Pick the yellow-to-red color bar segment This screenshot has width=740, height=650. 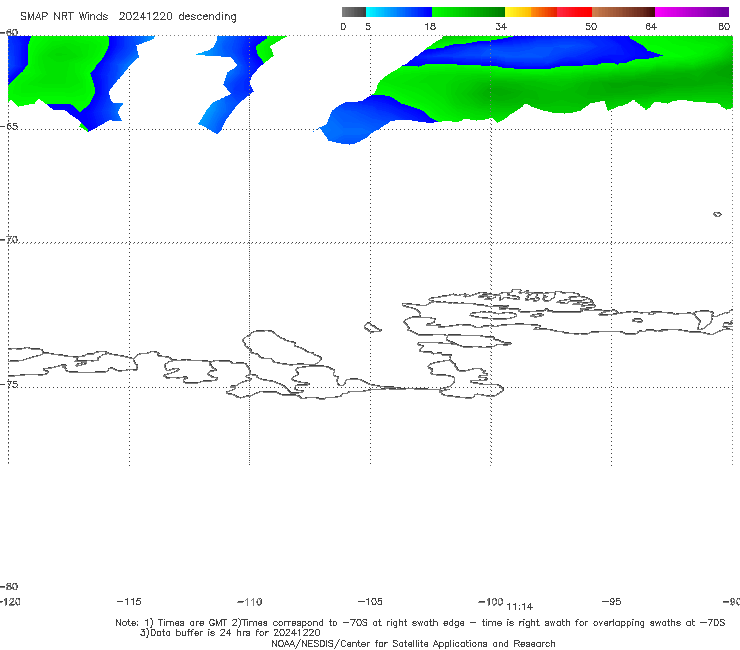pyautogui.click(x=548, y=12)
